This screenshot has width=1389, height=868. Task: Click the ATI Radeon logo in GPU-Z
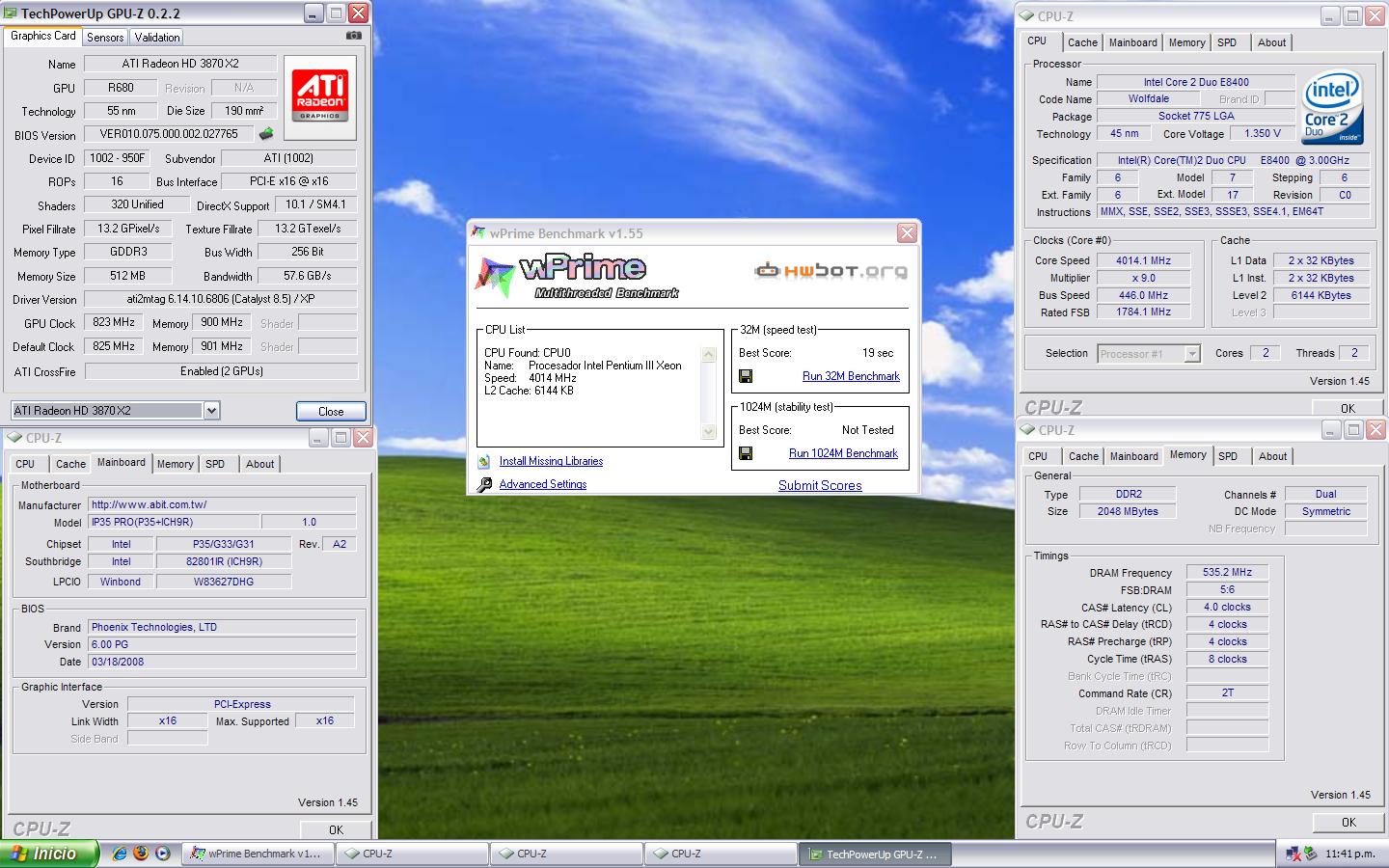pos(319,97)
